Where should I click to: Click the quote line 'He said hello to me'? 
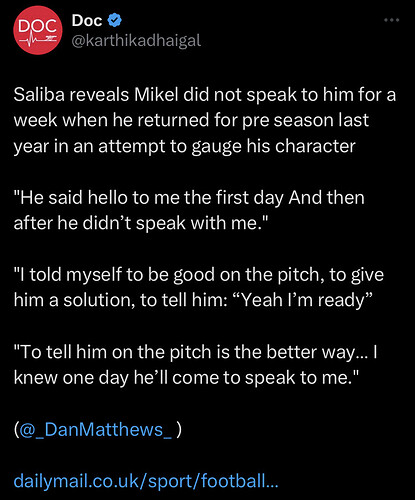coord(189,198)
